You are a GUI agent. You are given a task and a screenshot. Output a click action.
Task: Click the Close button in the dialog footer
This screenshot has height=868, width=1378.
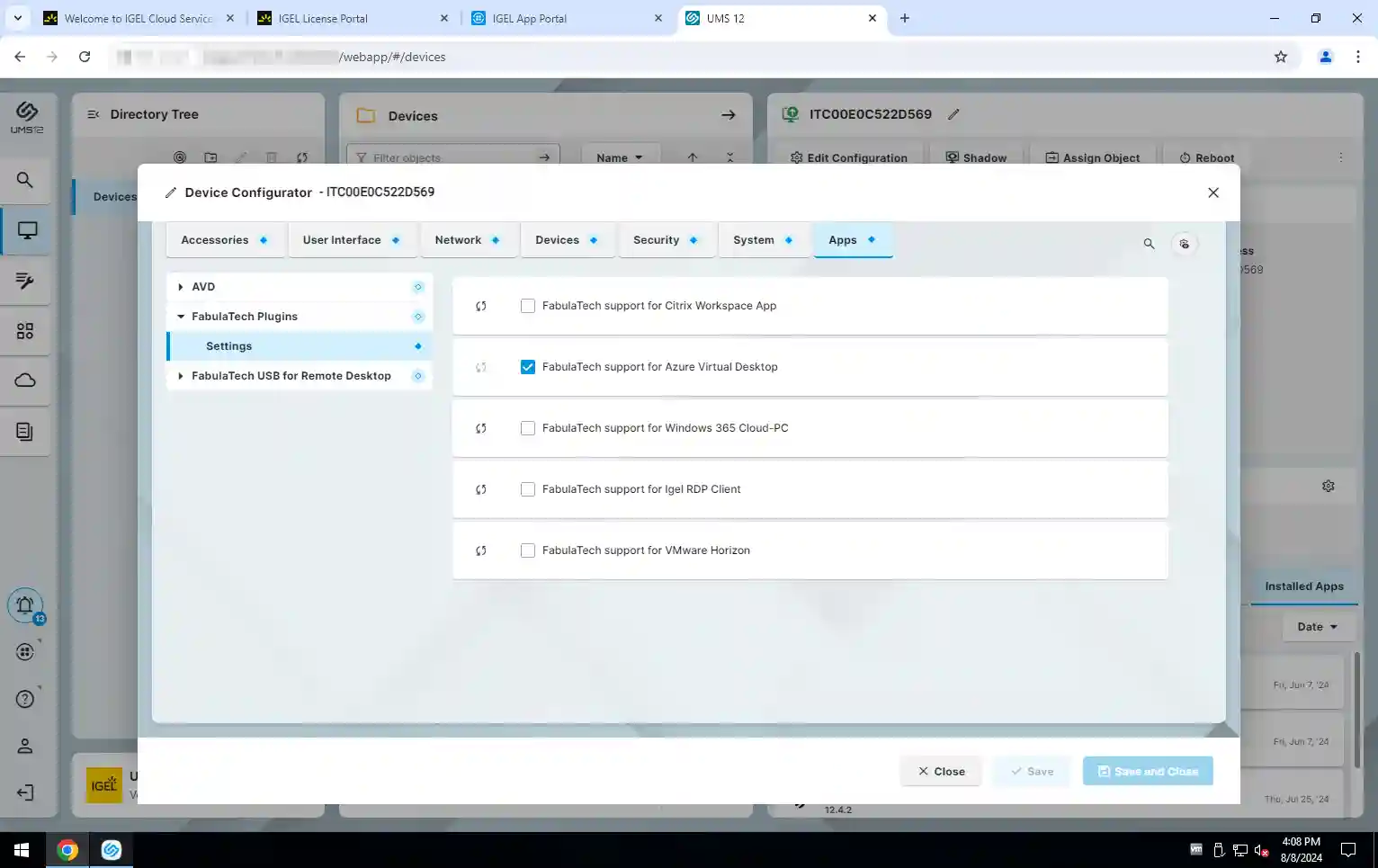point(941,772)
